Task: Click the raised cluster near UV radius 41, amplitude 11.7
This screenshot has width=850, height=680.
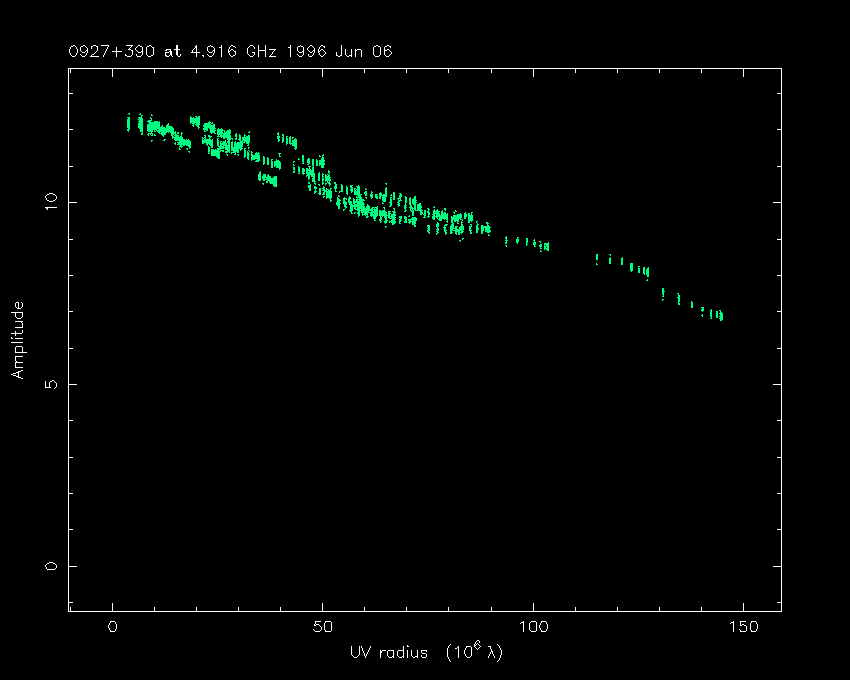Action: click(x=287, y=141)
